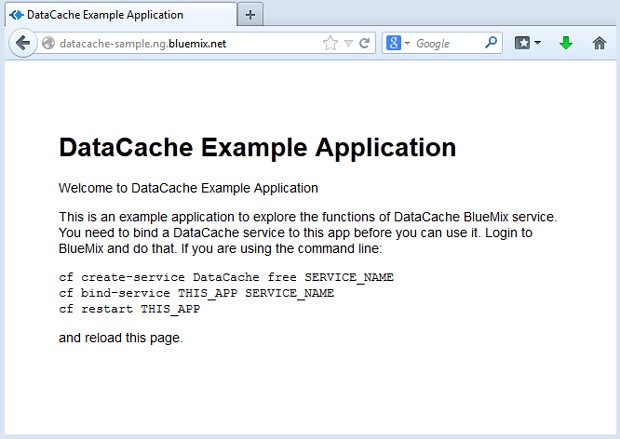Open downloads with the green arrow
Image resolution: width=620 pixels, height=439 pixels.
coord(566,43)
